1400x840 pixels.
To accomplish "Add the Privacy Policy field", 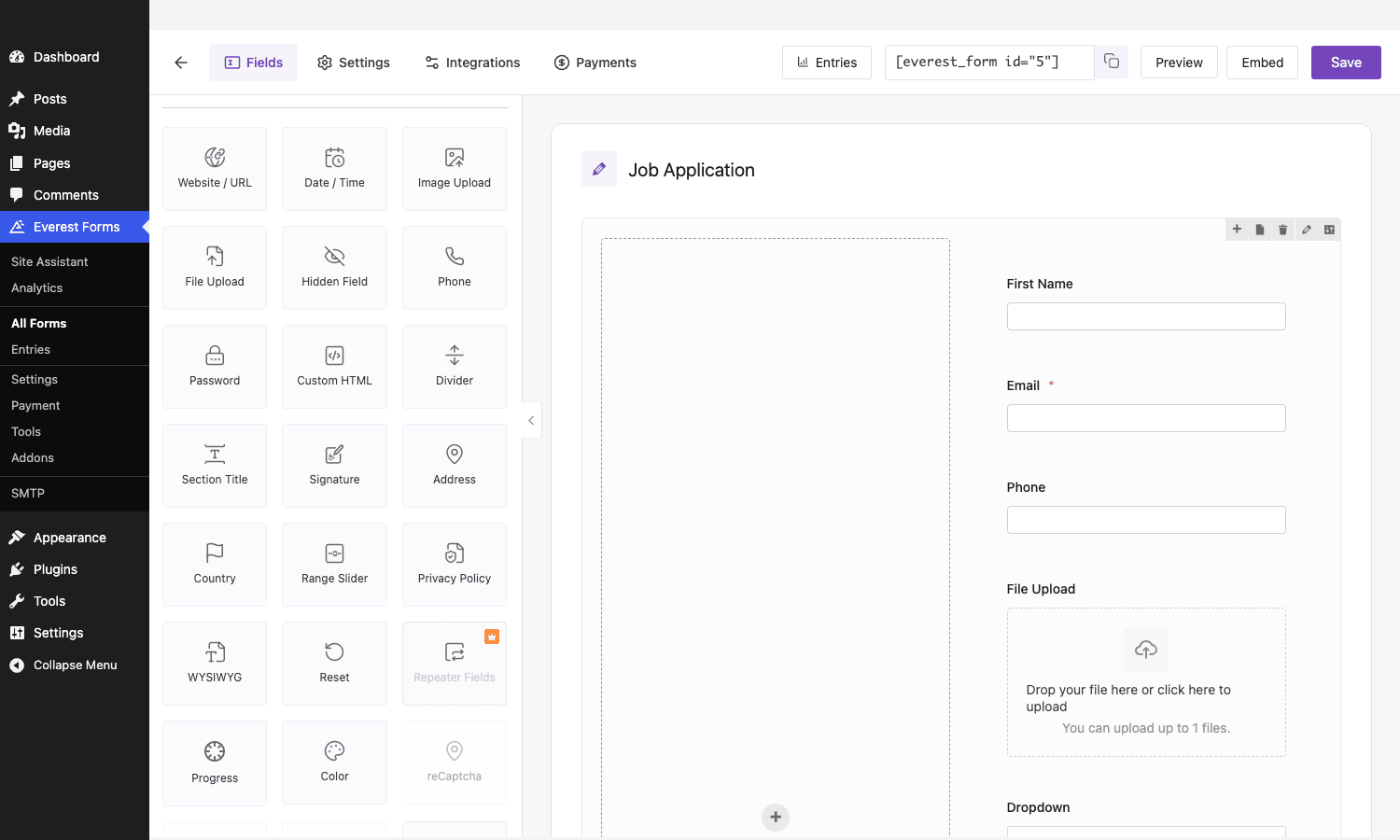I will (x=455, y=565).
